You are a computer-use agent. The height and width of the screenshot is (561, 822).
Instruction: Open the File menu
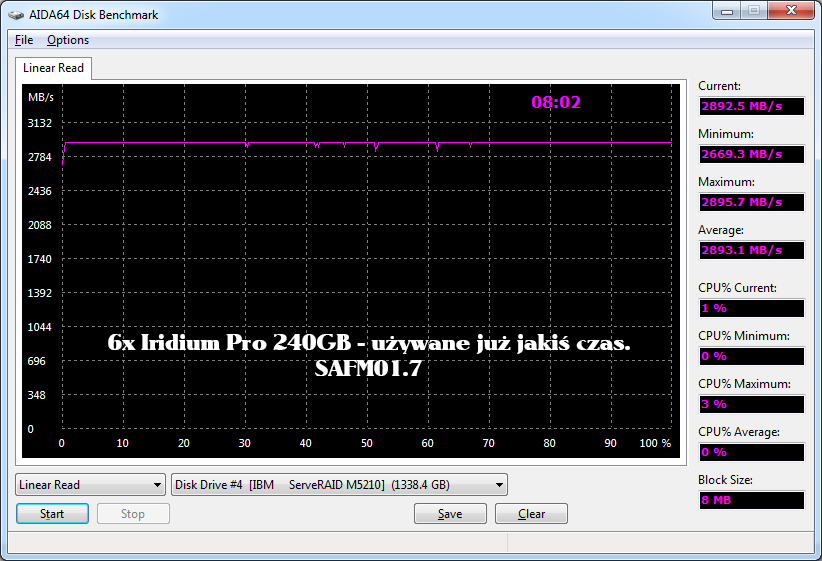tap(24, 40)
